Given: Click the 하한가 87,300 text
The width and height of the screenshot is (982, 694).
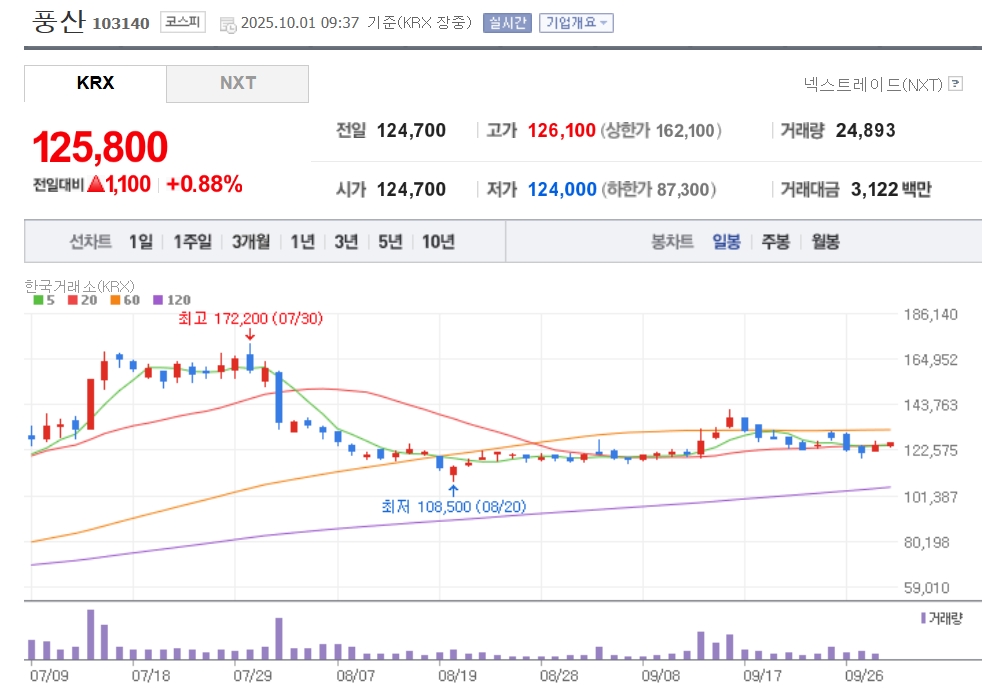Looking at the screenshot, I should pos(659,189).
